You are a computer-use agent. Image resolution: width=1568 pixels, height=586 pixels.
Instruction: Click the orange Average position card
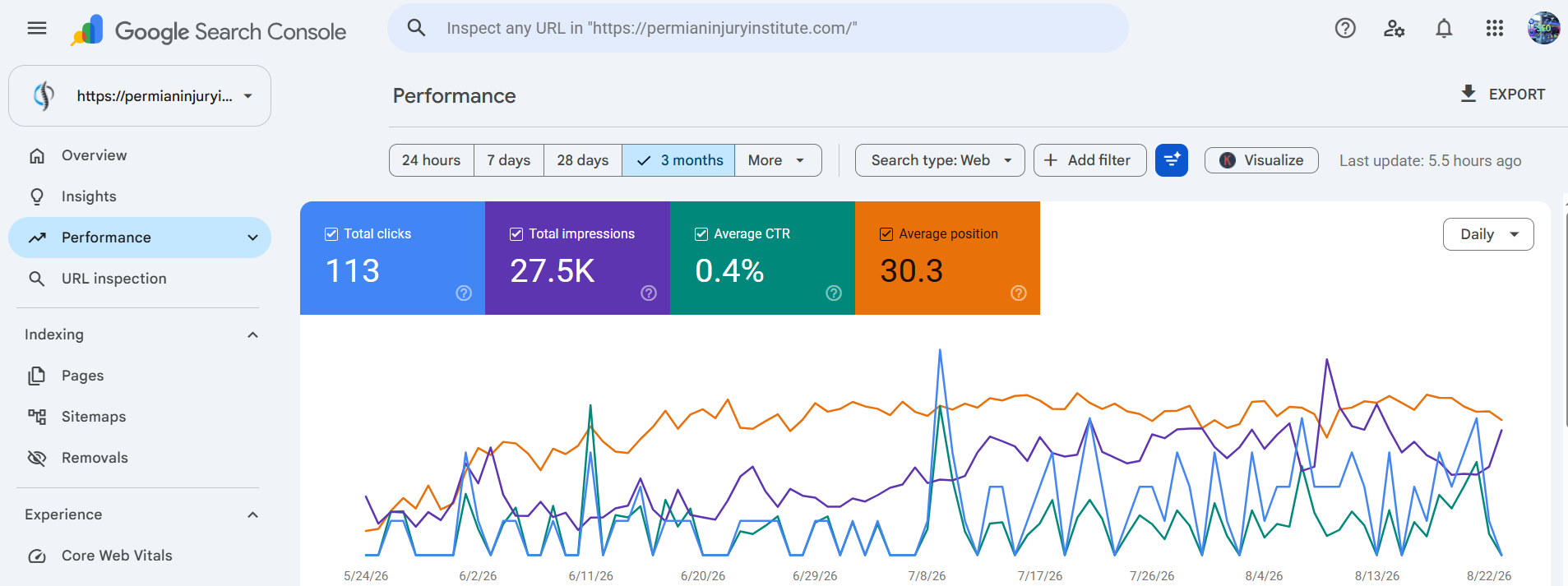click(x=947, y=258)
